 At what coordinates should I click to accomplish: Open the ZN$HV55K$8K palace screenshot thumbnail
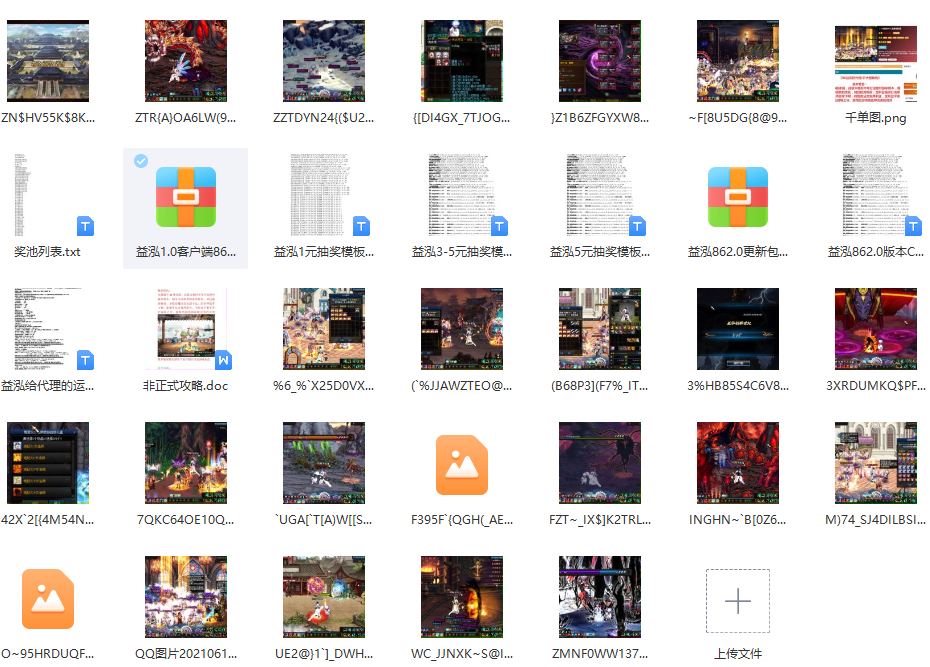[48, 62]
